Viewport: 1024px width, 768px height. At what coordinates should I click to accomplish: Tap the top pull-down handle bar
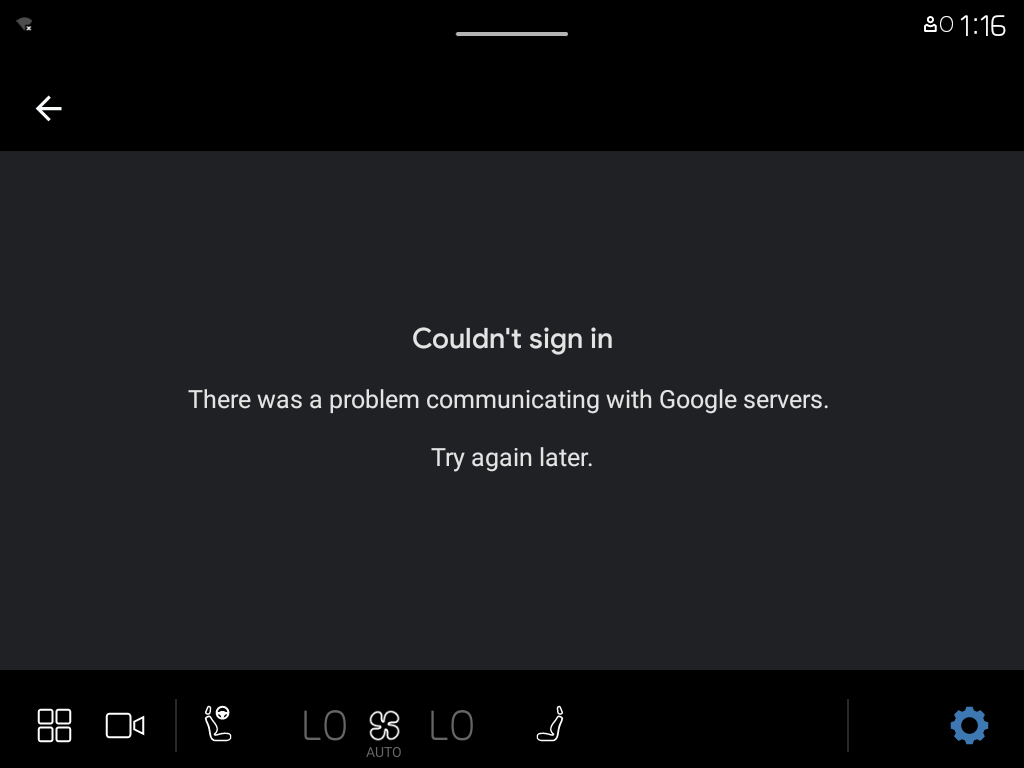point(512,34)
